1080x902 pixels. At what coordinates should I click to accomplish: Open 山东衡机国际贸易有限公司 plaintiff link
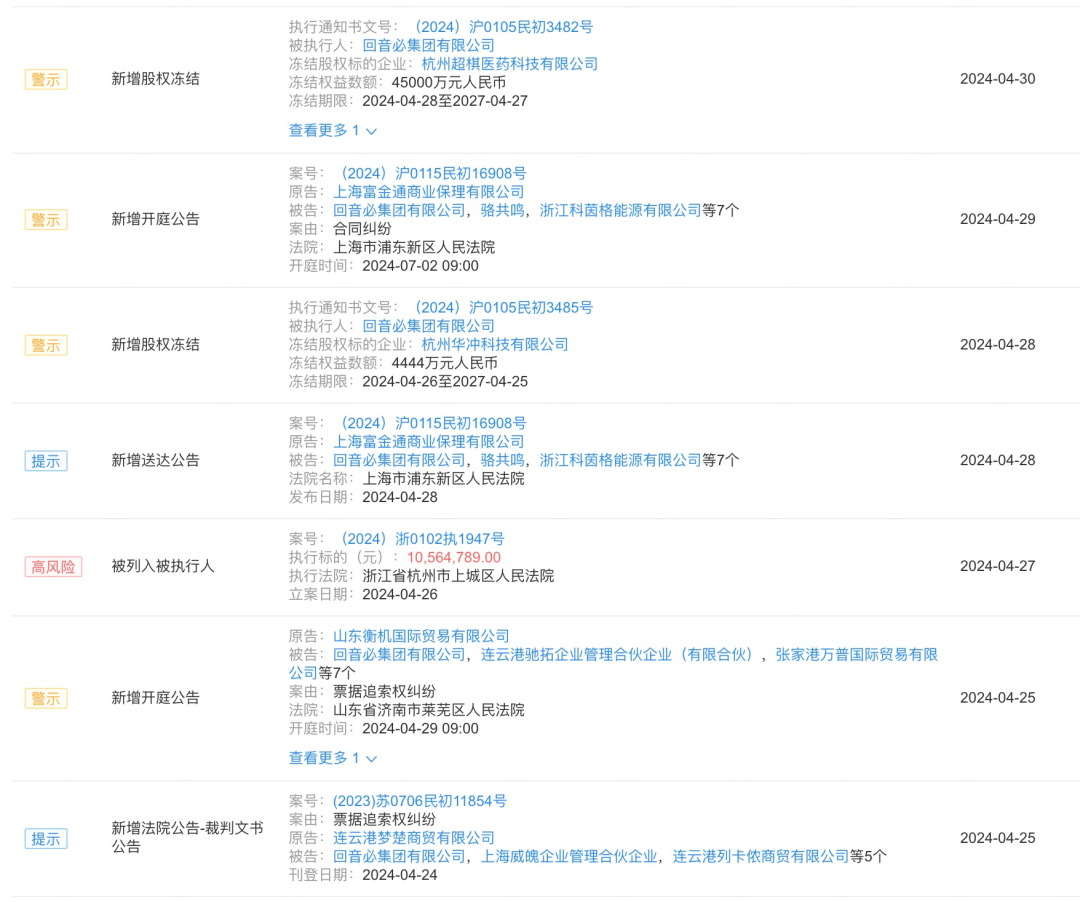421,636
